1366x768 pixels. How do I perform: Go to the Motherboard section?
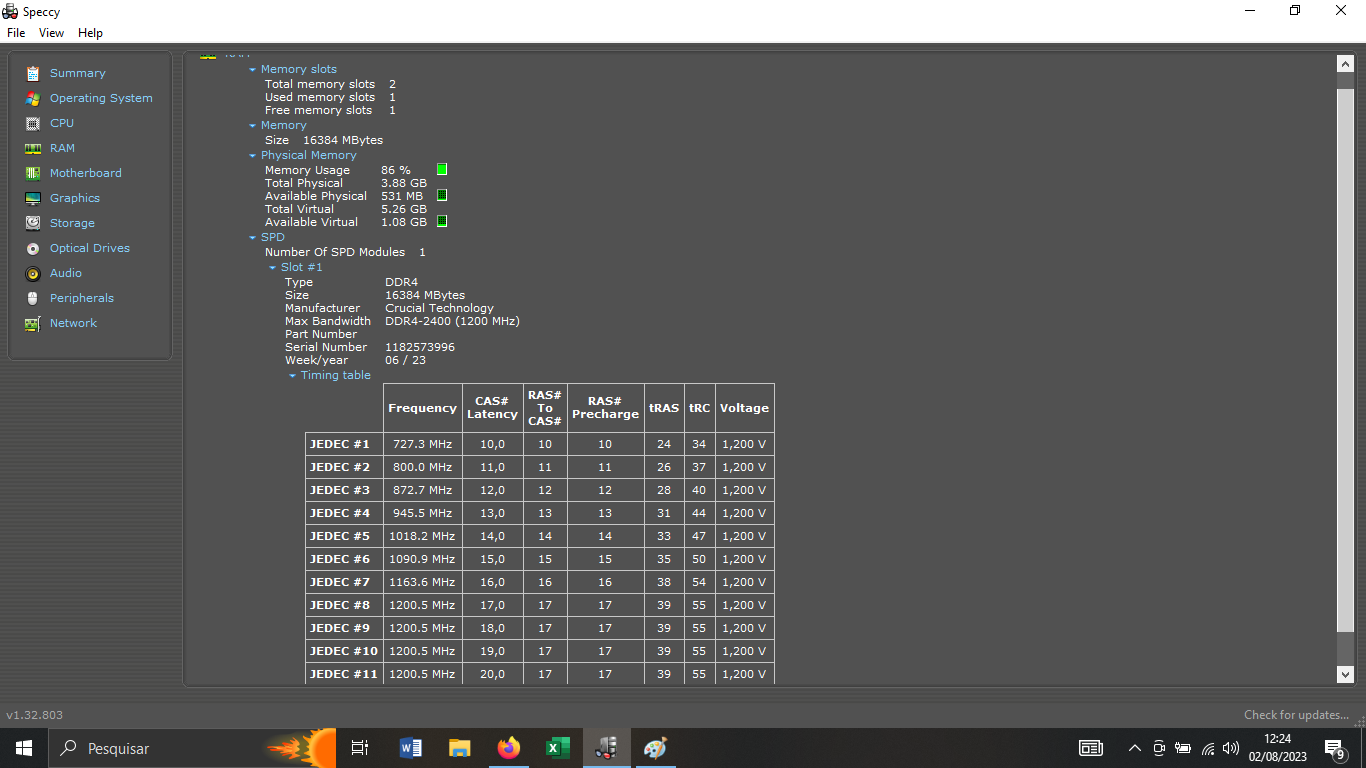(86, 173)
